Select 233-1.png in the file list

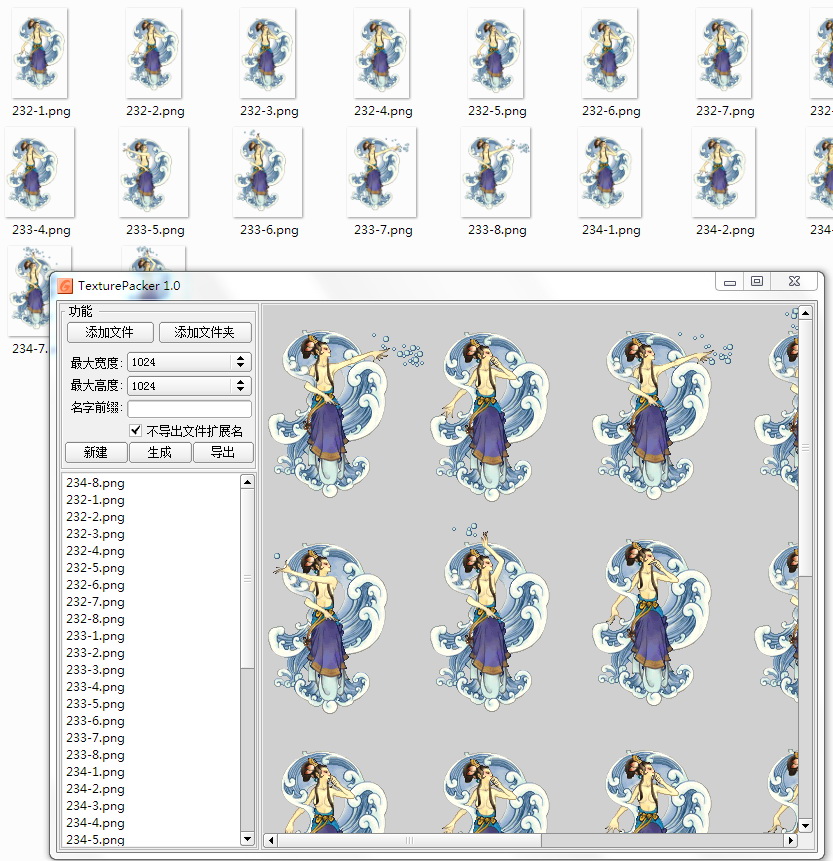[x=96, y=636]
